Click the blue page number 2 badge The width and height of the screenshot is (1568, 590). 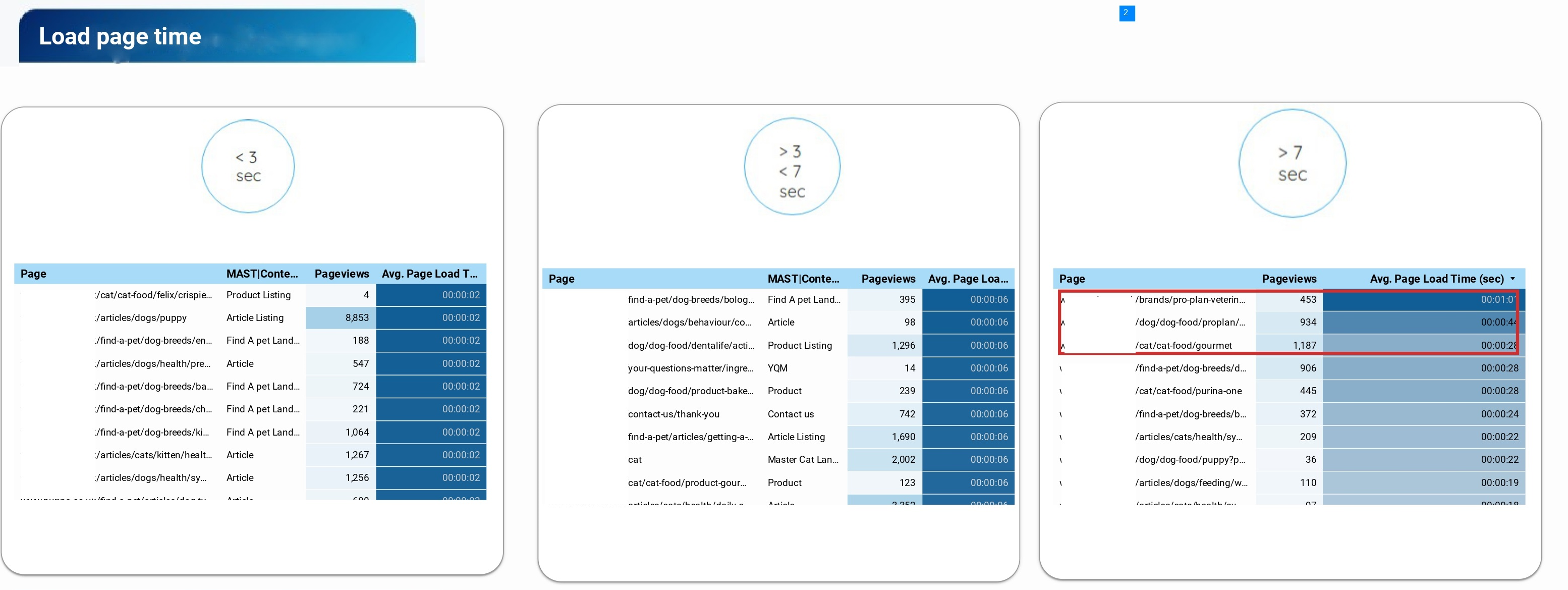pyautogui.click(x=1126, y=13)
